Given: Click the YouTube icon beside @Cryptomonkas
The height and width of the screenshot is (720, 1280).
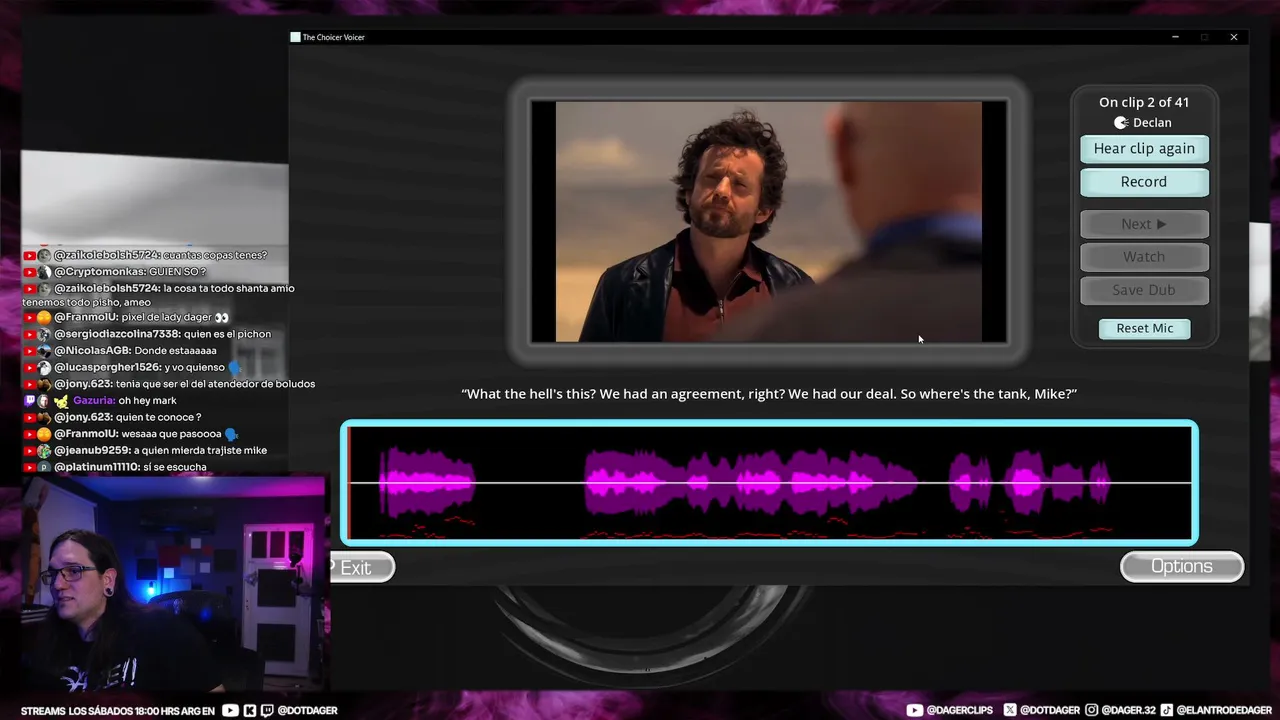Looking at the screenshot, I should (x=29, y=272).
